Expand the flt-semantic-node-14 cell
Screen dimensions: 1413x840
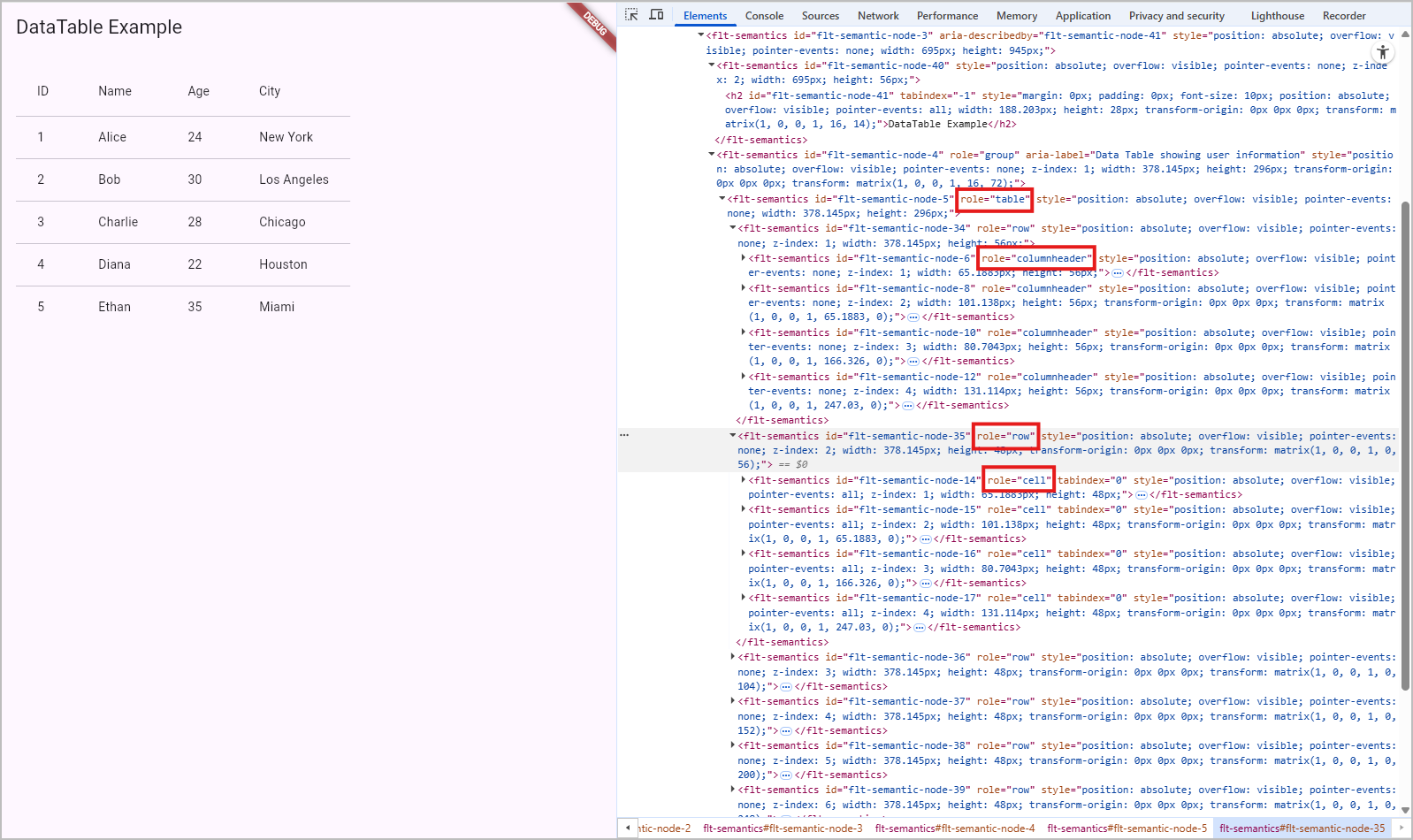point(744,480)
